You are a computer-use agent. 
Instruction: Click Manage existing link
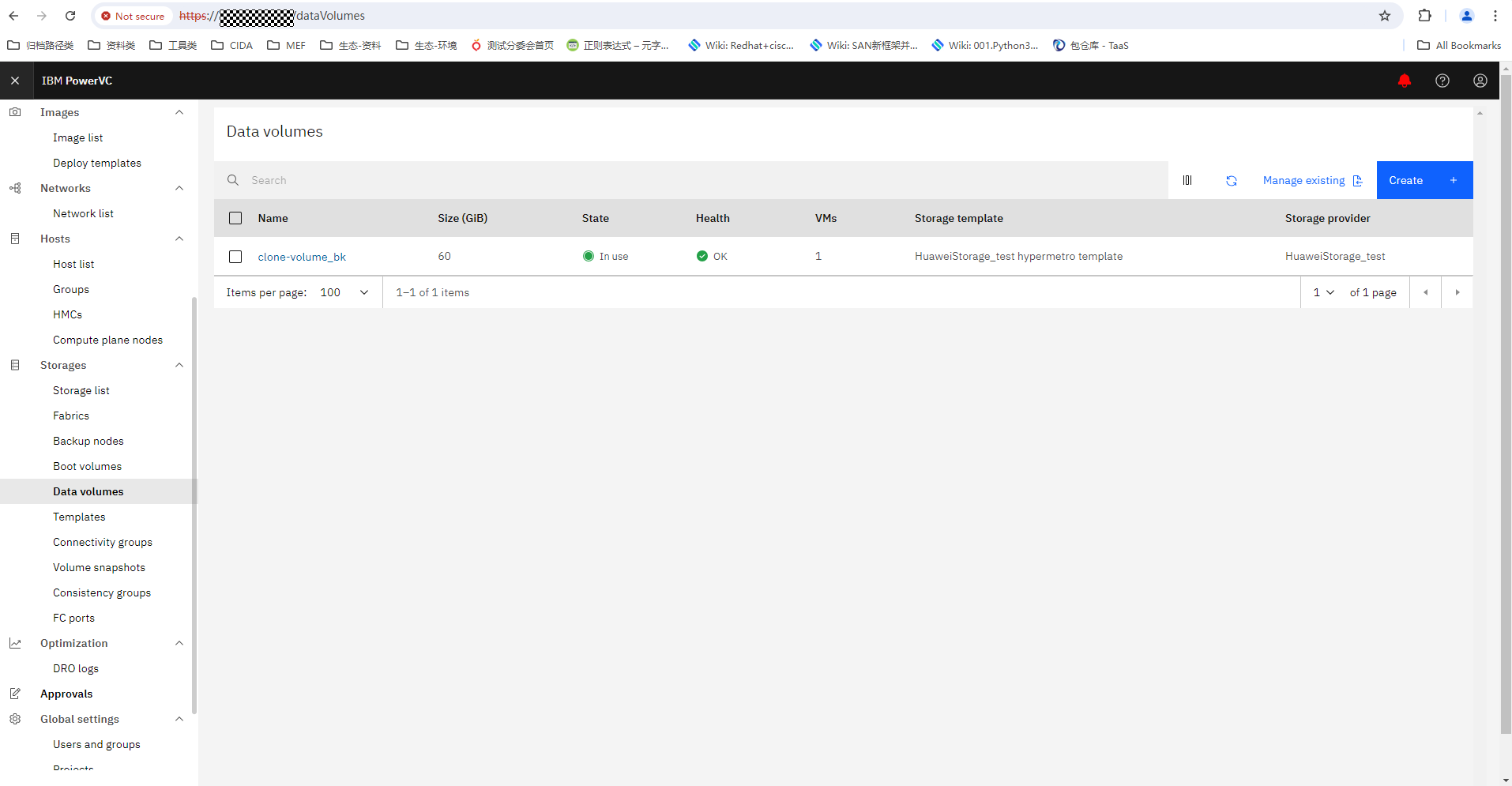coord(1312,180)
